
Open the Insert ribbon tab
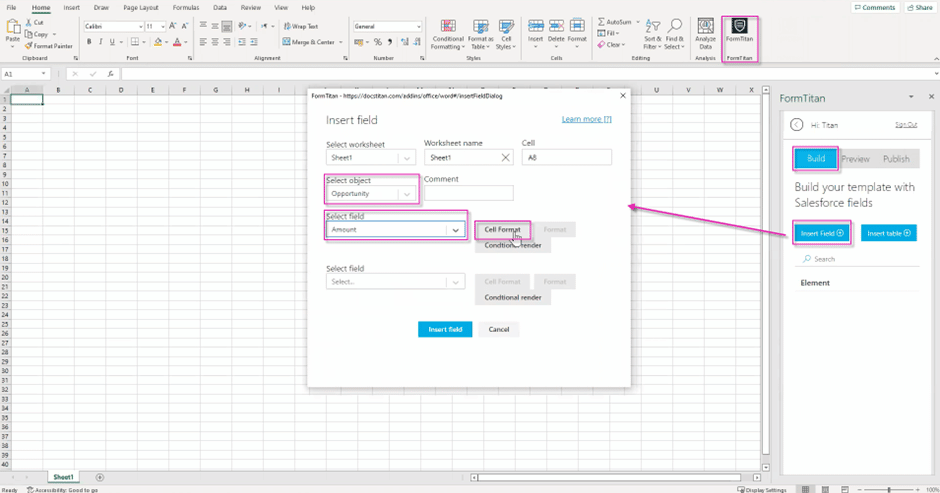[x=71, y=8]
